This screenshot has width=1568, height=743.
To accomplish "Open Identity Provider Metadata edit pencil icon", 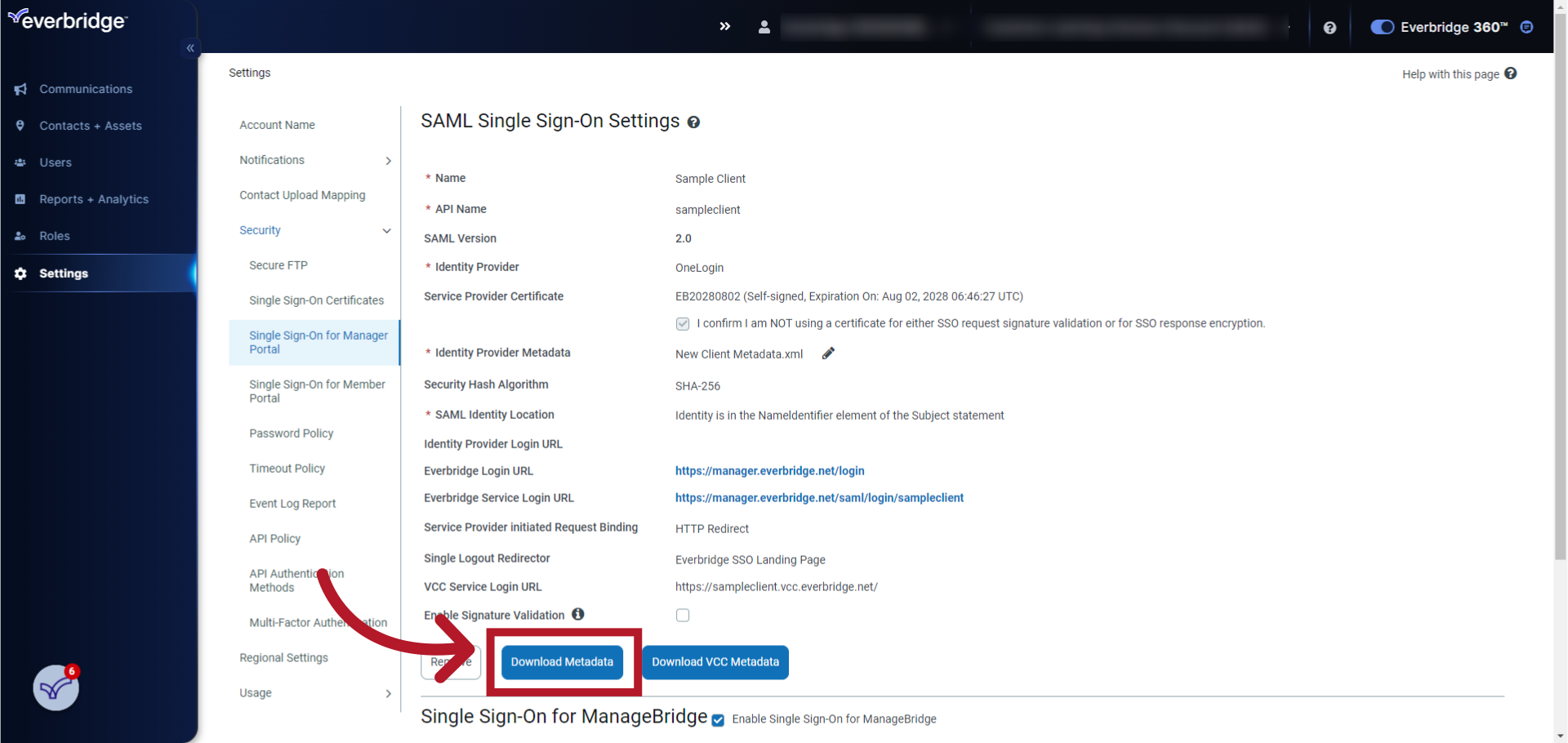I will 828,353.
